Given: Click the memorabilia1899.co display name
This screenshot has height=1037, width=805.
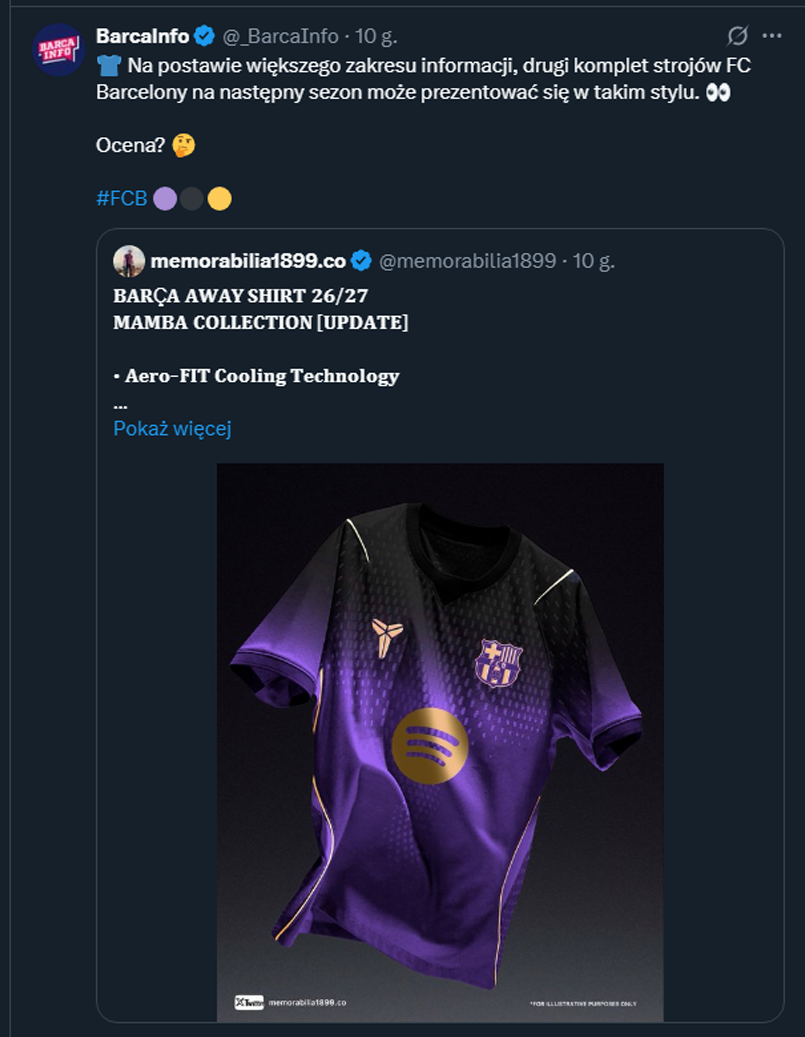Looking at the screenshot, I should [248, 262].
